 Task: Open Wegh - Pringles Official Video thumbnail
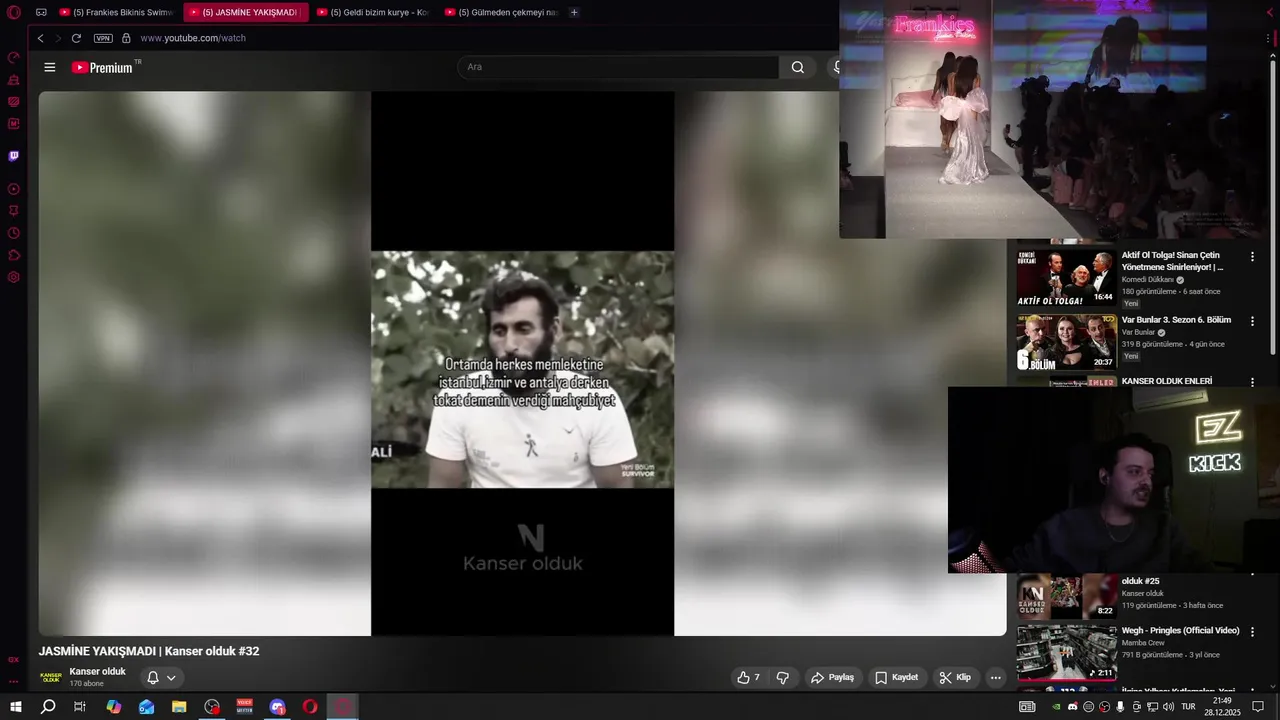click(1066, 653)
